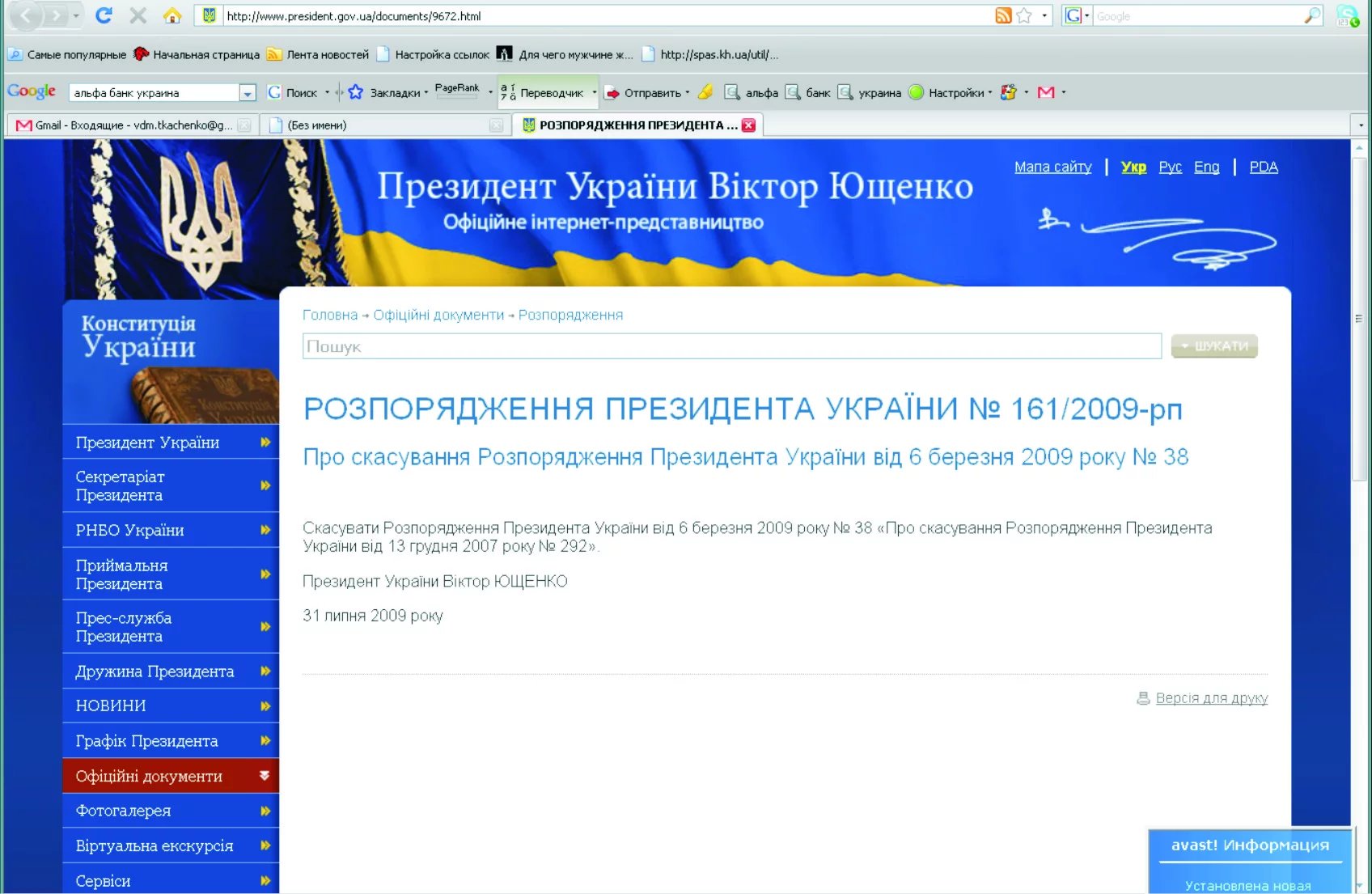Click the Google toolbar highlighter icon
Image resolution: width=1372 pixels, height=894 pixels.
tap(706, 92)
